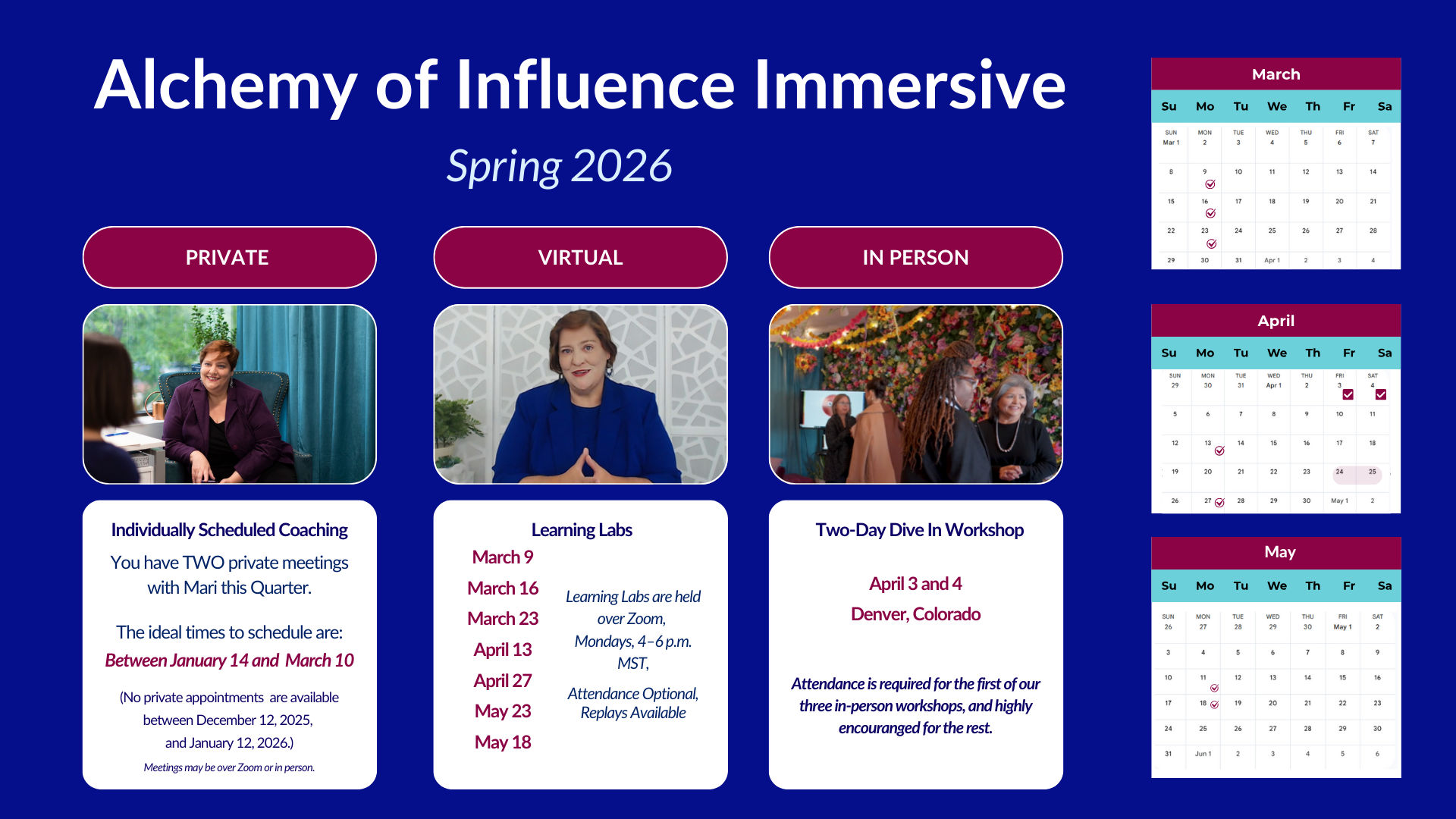
Task: Select the May calendar header
Action: 1279,552
